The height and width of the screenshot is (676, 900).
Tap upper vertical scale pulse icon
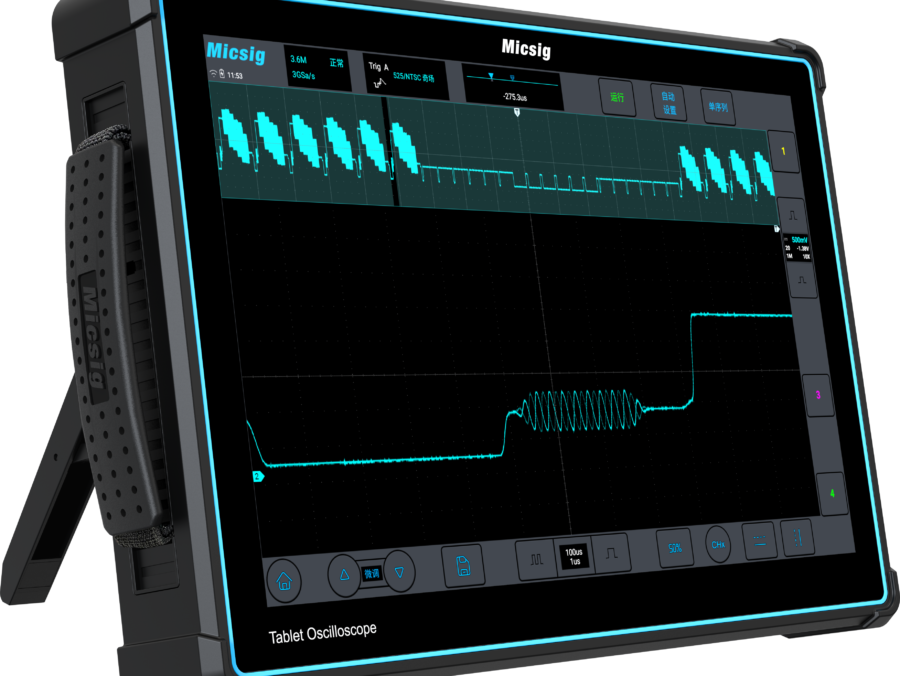pyautogui.click(x=791, y=214)
